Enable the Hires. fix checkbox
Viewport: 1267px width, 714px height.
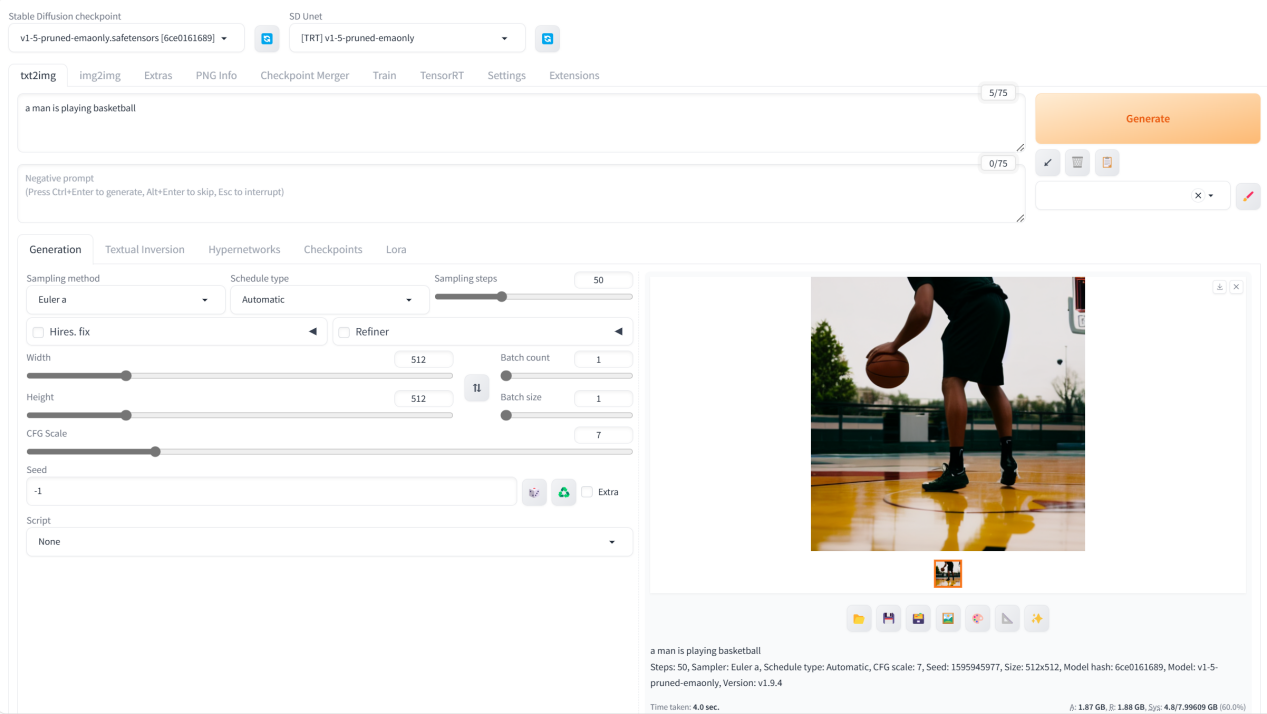point(38,332)
